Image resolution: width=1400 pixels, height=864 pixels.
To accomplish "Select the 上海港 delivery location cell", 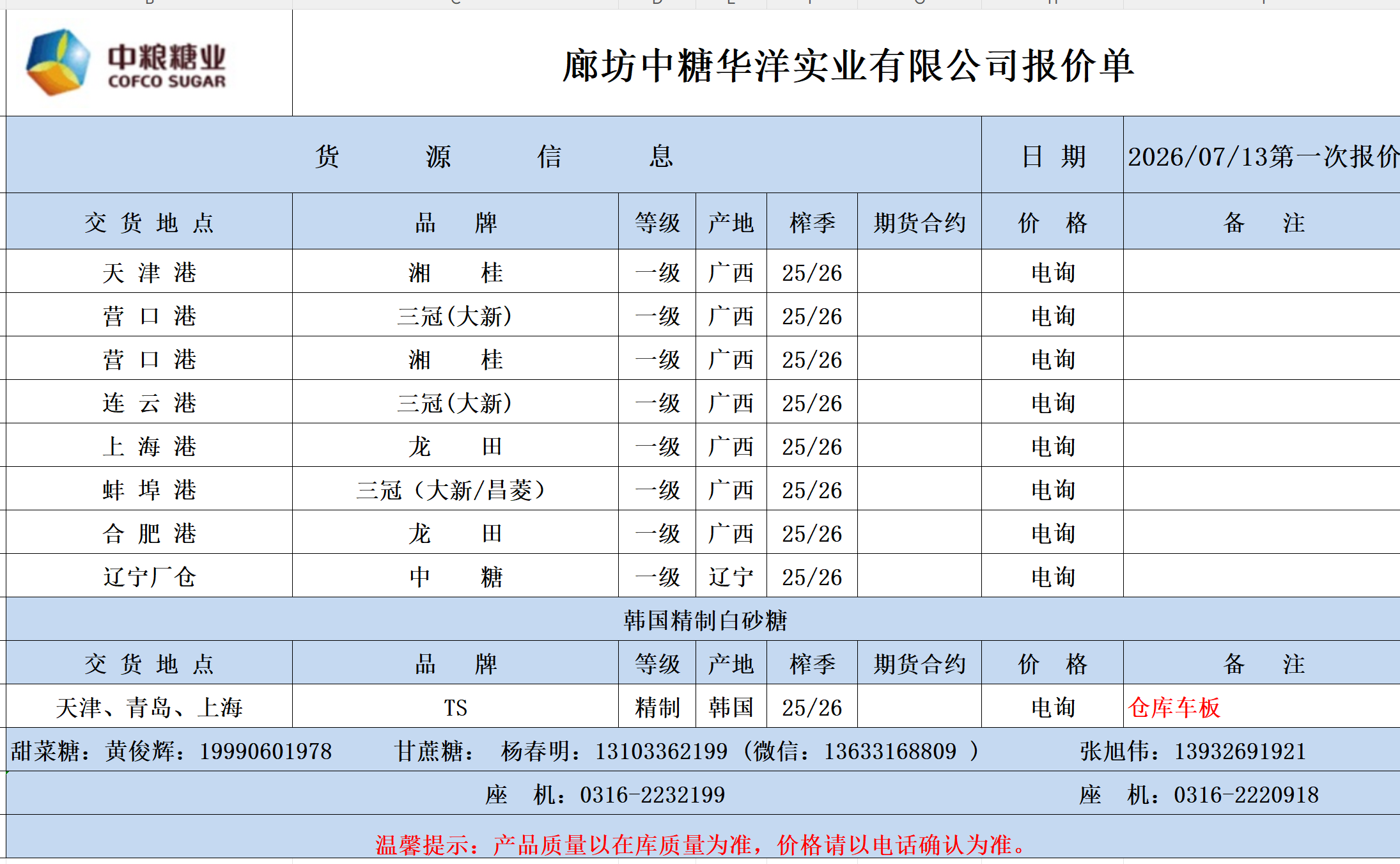I will coord(149,446).
